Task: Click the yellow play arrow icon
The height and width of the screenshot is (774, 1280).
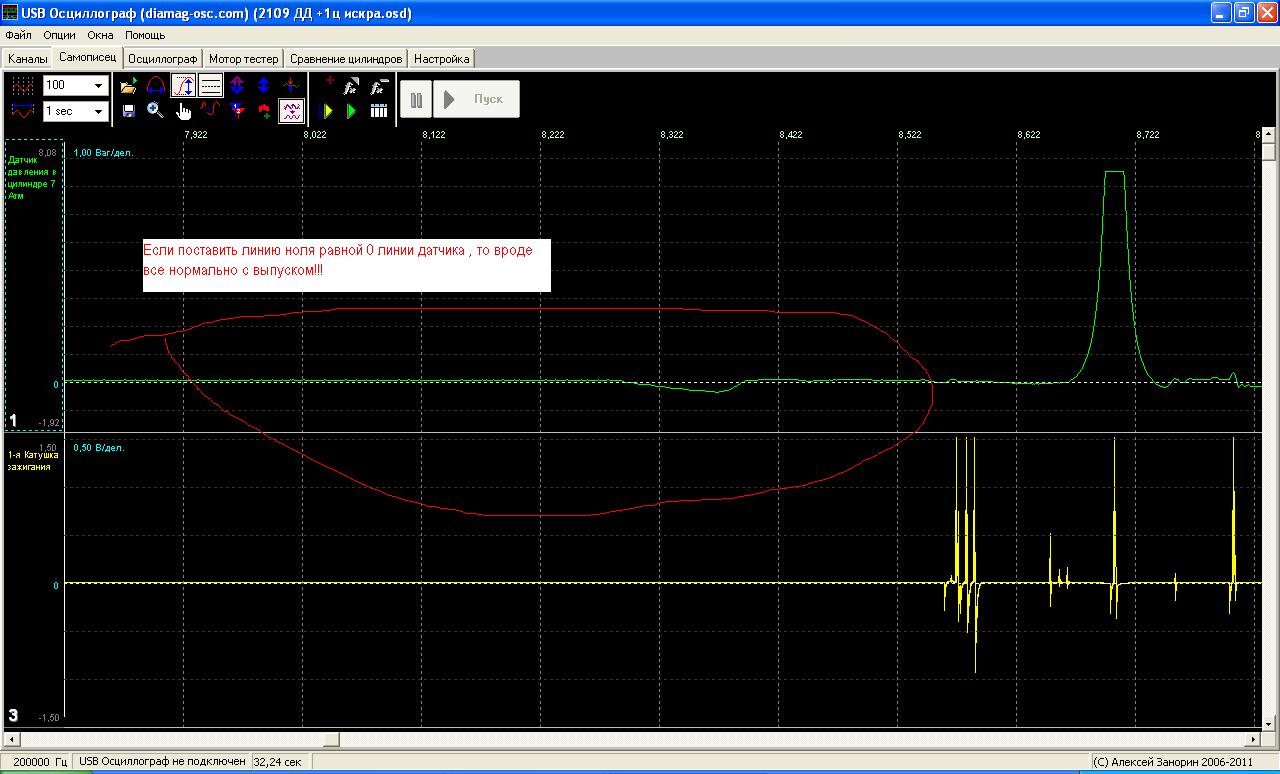Action: click(328, 111)
